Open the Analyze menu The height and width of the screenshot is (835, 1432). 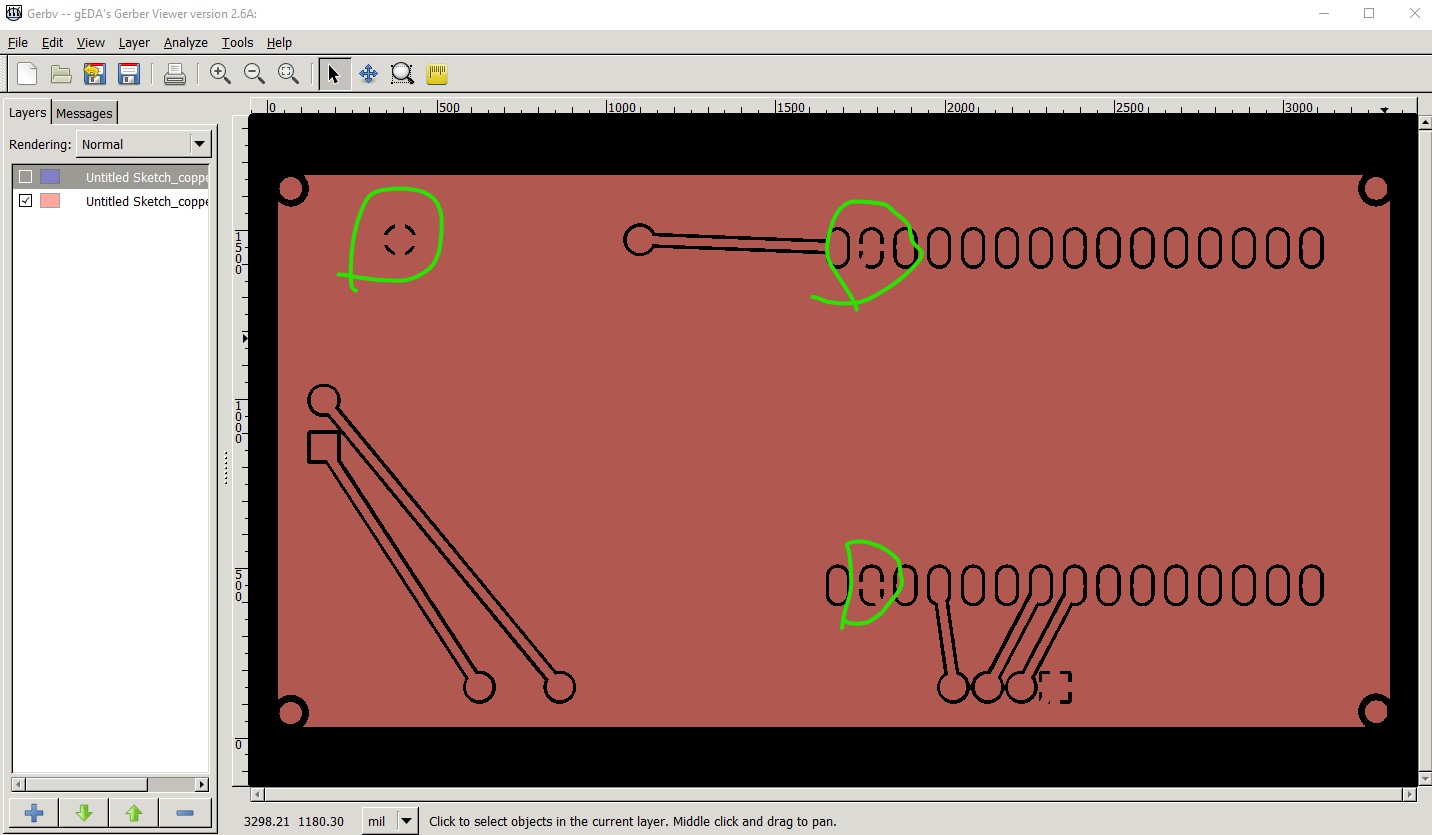[186, 43]
